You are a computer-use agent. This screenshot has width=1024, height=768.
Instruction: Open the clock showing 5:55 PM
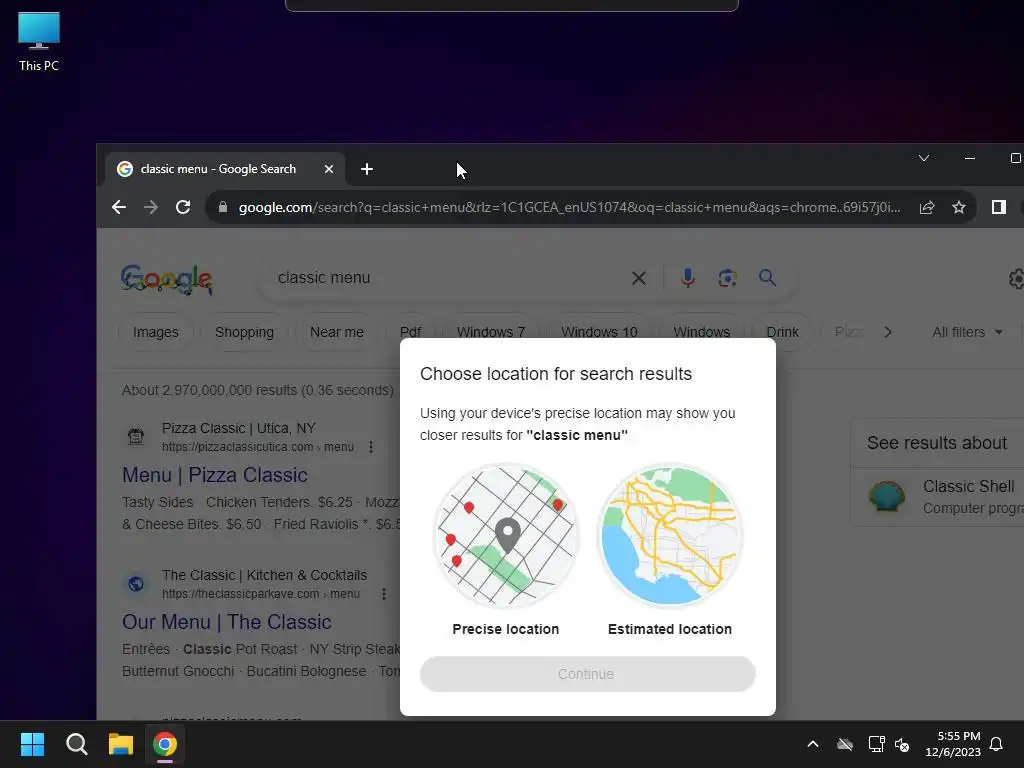coord(953,744)
